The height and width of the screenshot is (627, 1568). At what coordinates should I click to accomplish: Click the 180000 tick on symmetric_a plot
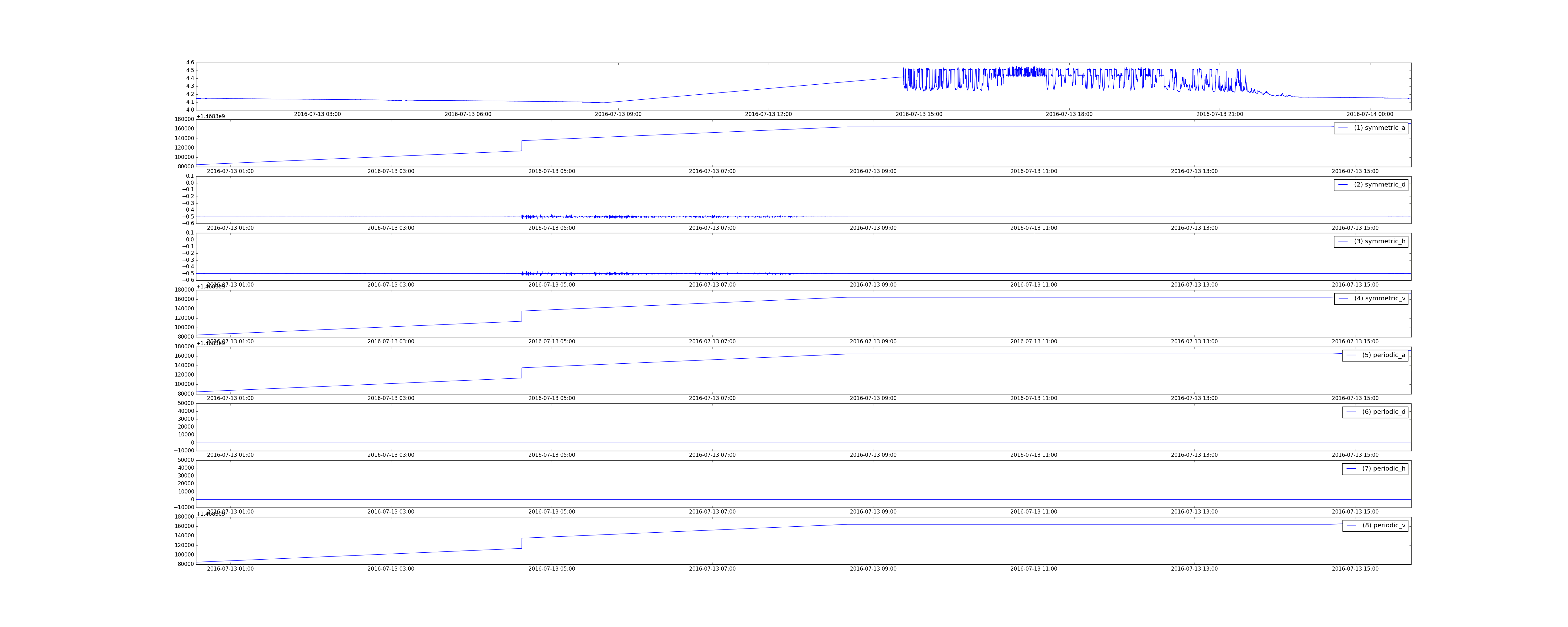[184, 119]
